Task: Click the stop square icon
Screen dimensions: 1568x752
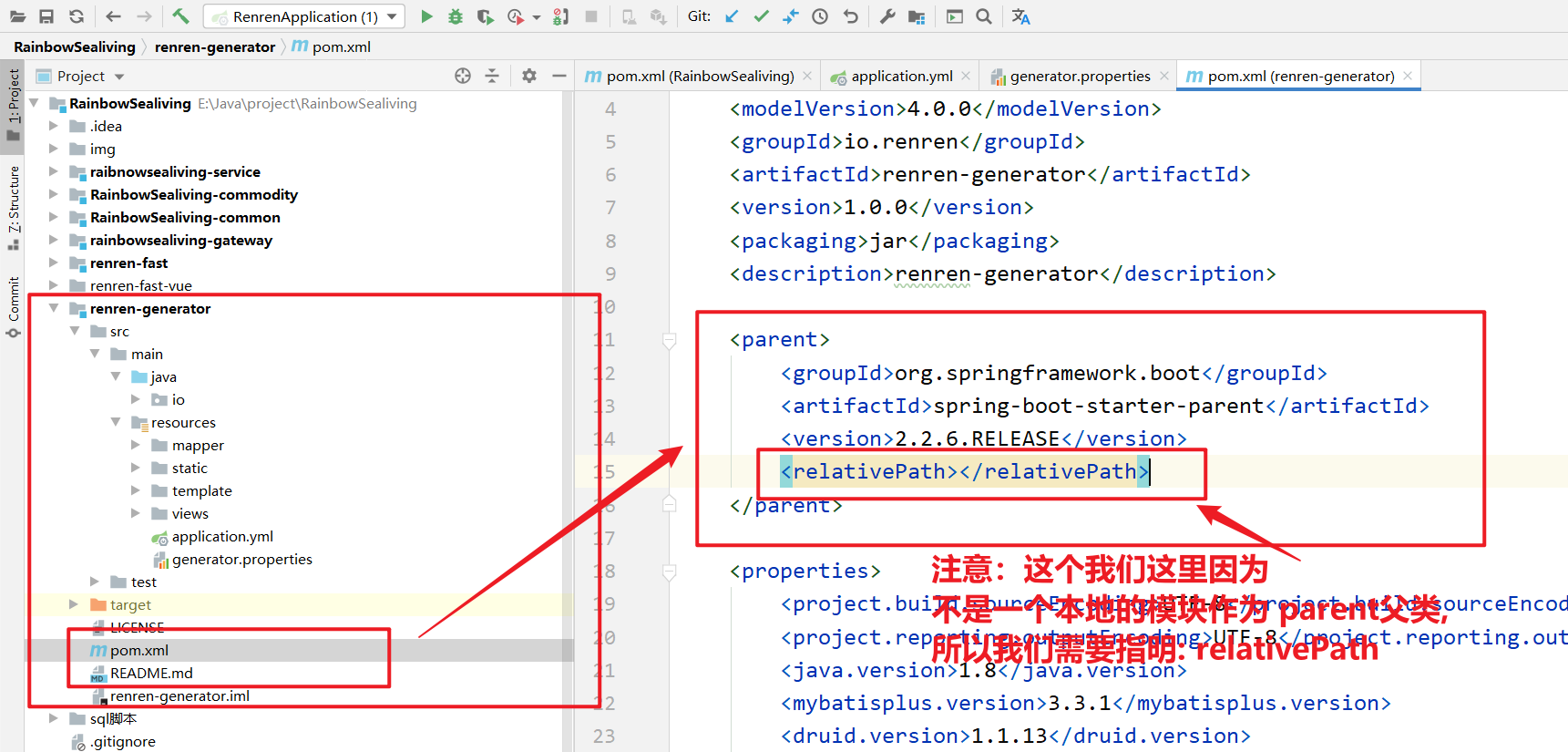Action: (591, 16)
